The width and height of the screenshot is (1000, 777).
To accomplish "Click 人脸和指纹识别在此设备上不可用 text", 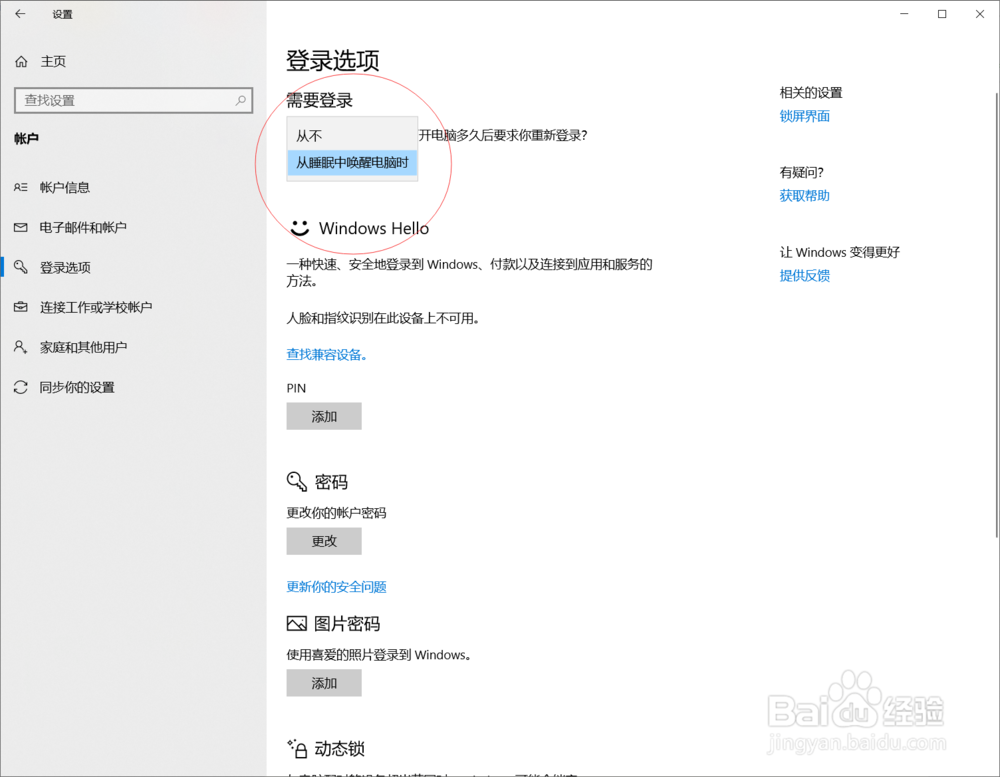I will (x=383, y=318).
